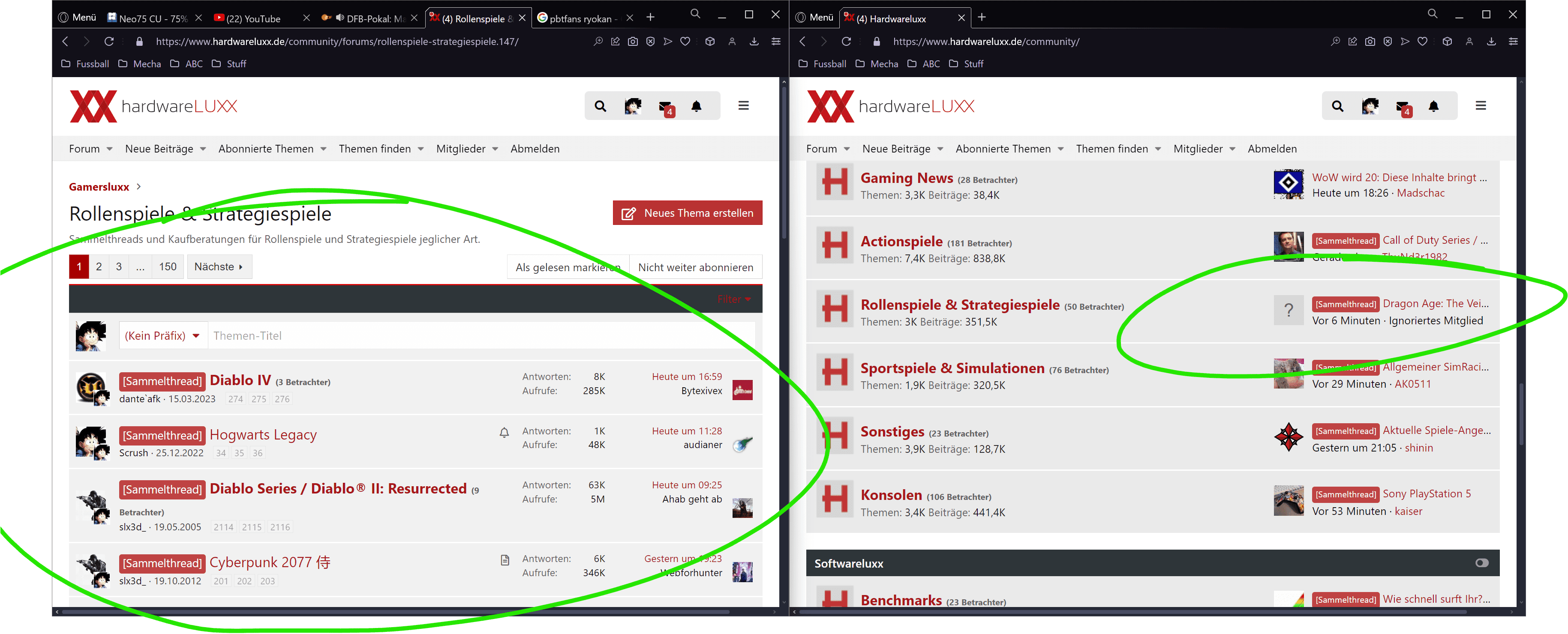Click watch bell icon on Hogwarts Legacy thread
This screenshot has height=634, width=1568.
pos(504,432)
